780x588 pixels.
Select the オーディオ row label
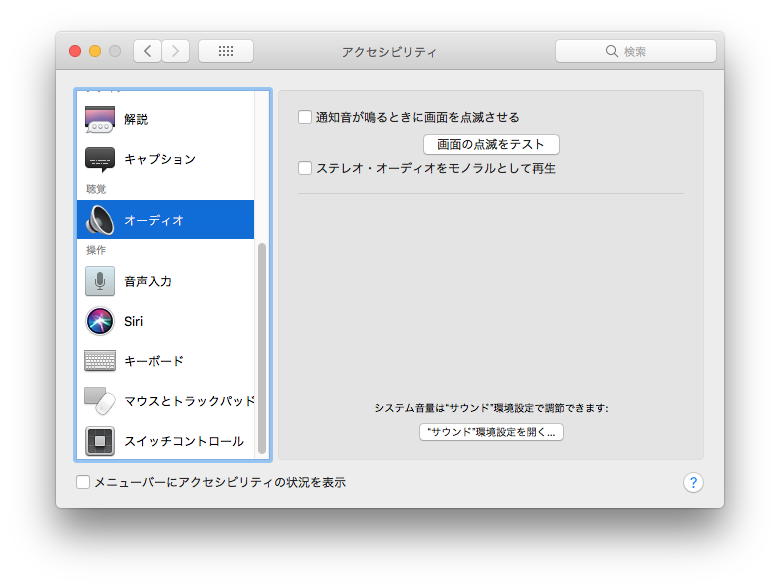pos(154,220)
